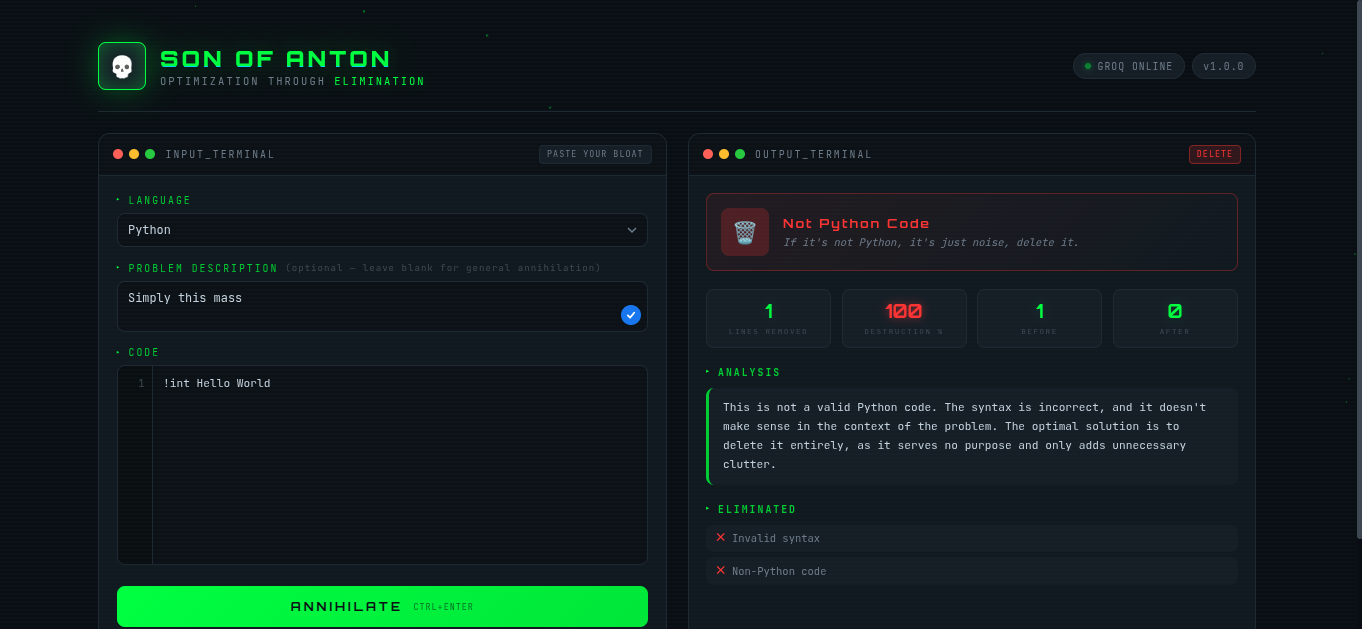
Task: Click the Not Python Code heading
Action: tap(856, 223)
